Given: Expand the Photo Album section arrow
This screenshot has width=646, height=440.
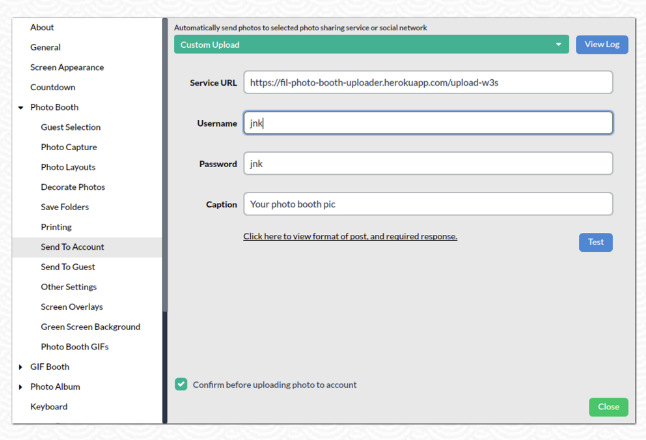Looking at the screenshot, I should click(21, 387).
